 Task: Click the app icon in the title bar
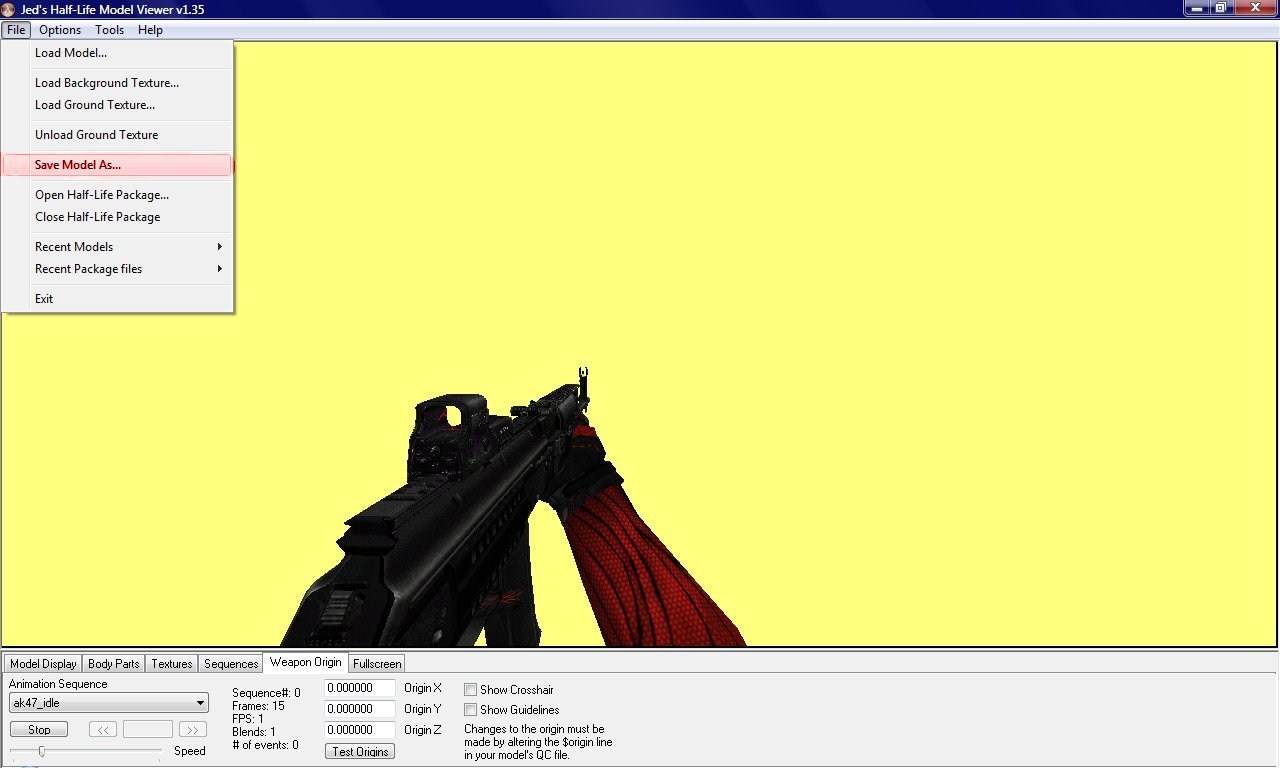point(8,9)
